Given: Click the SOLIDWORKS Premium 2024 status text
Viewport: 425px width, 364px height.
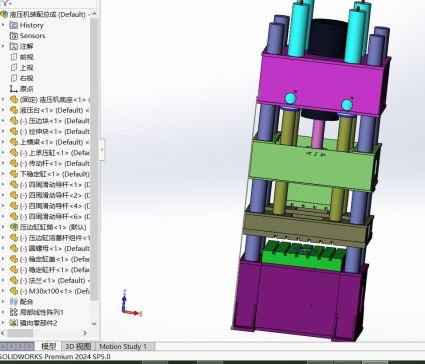Looking at the screenshot, I should click(55, 356).
